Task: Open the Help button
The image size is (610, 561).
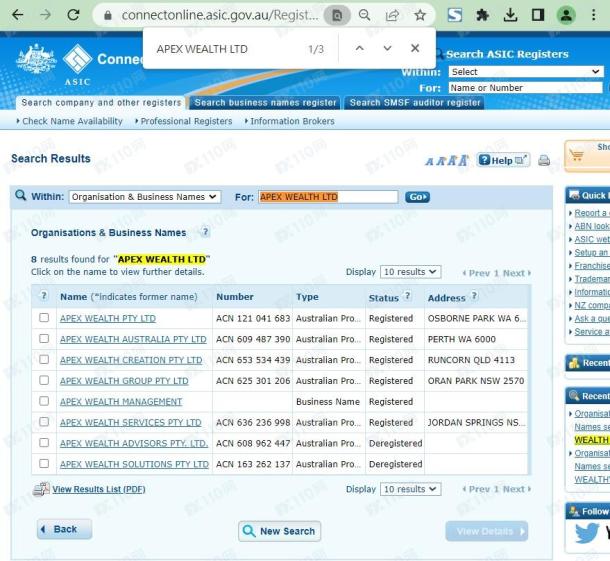Action: click(x=503, y=160)
